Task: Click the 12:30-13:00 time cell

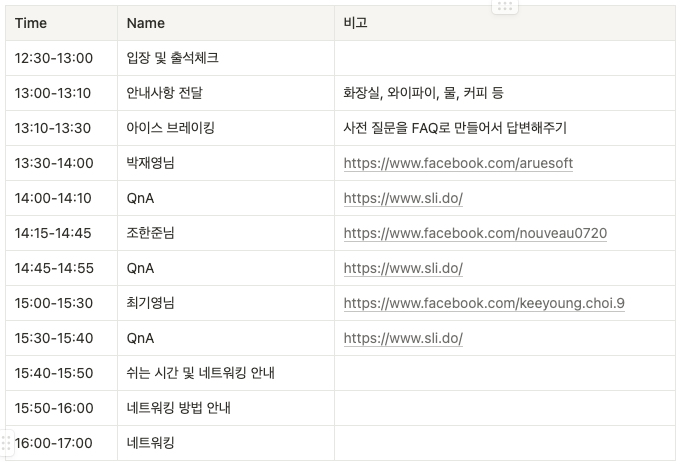Action: tap(61, 58)
